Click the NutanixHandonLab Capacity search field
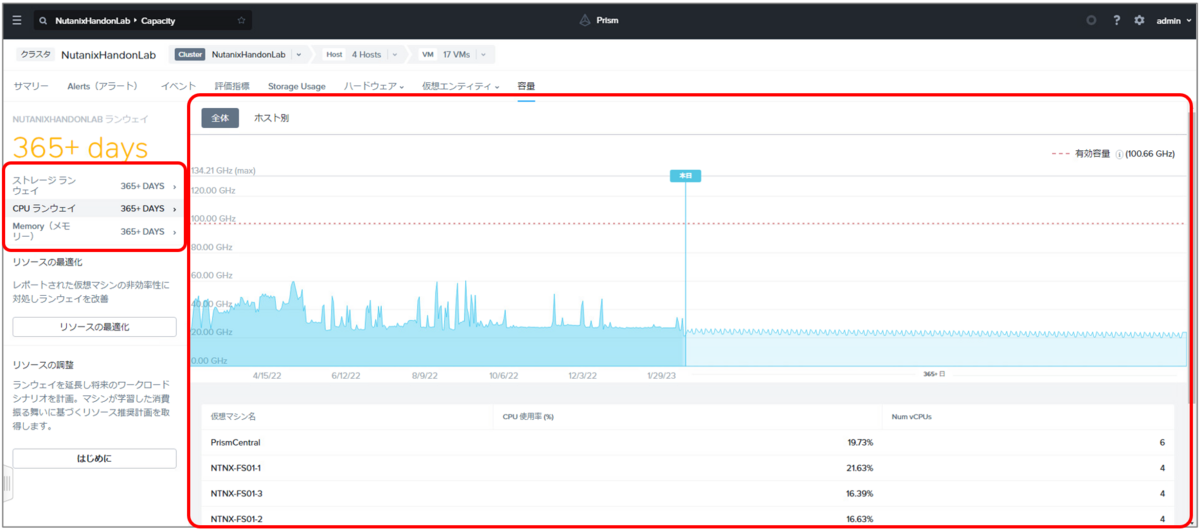 click(x=142, y=20)
